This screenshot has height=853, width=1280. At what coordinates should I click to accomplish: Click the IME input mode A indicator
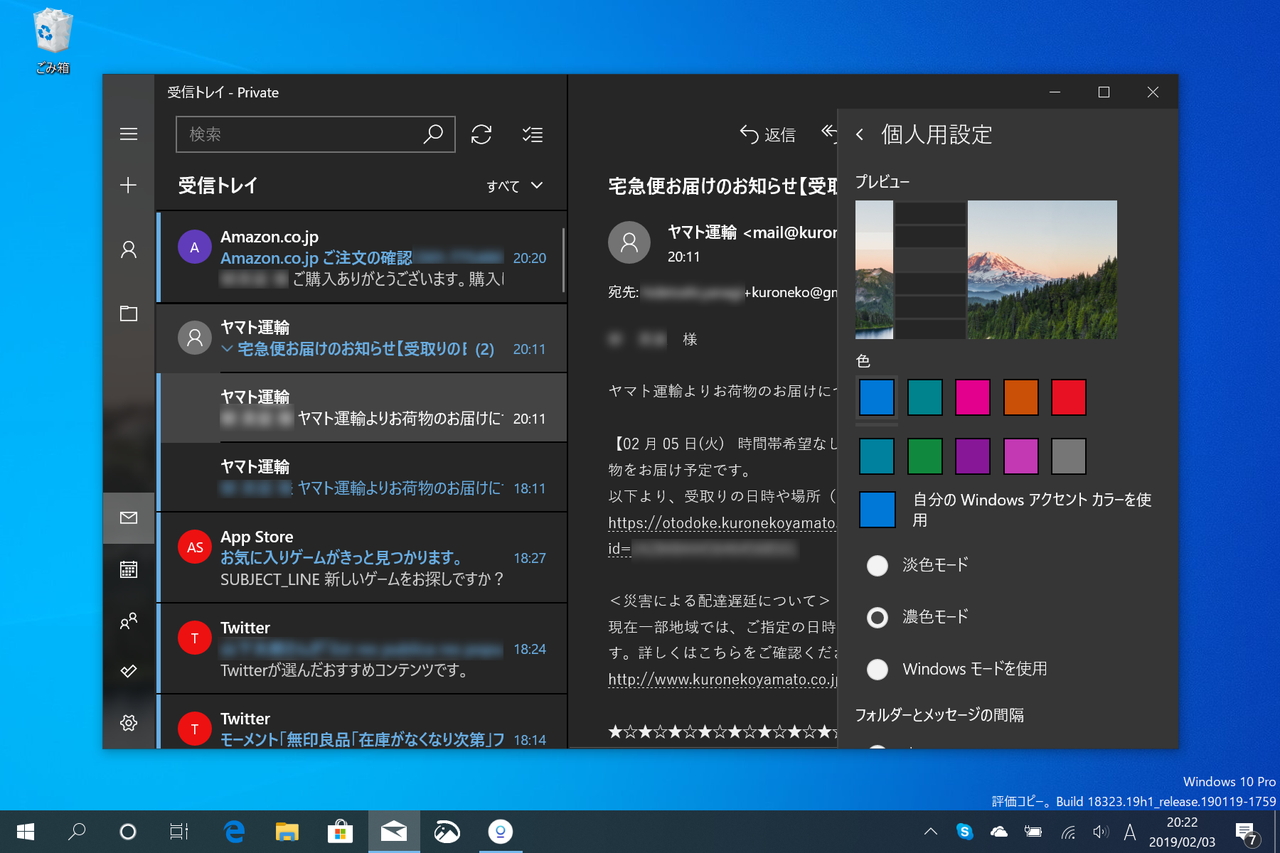pos(1130,831)
